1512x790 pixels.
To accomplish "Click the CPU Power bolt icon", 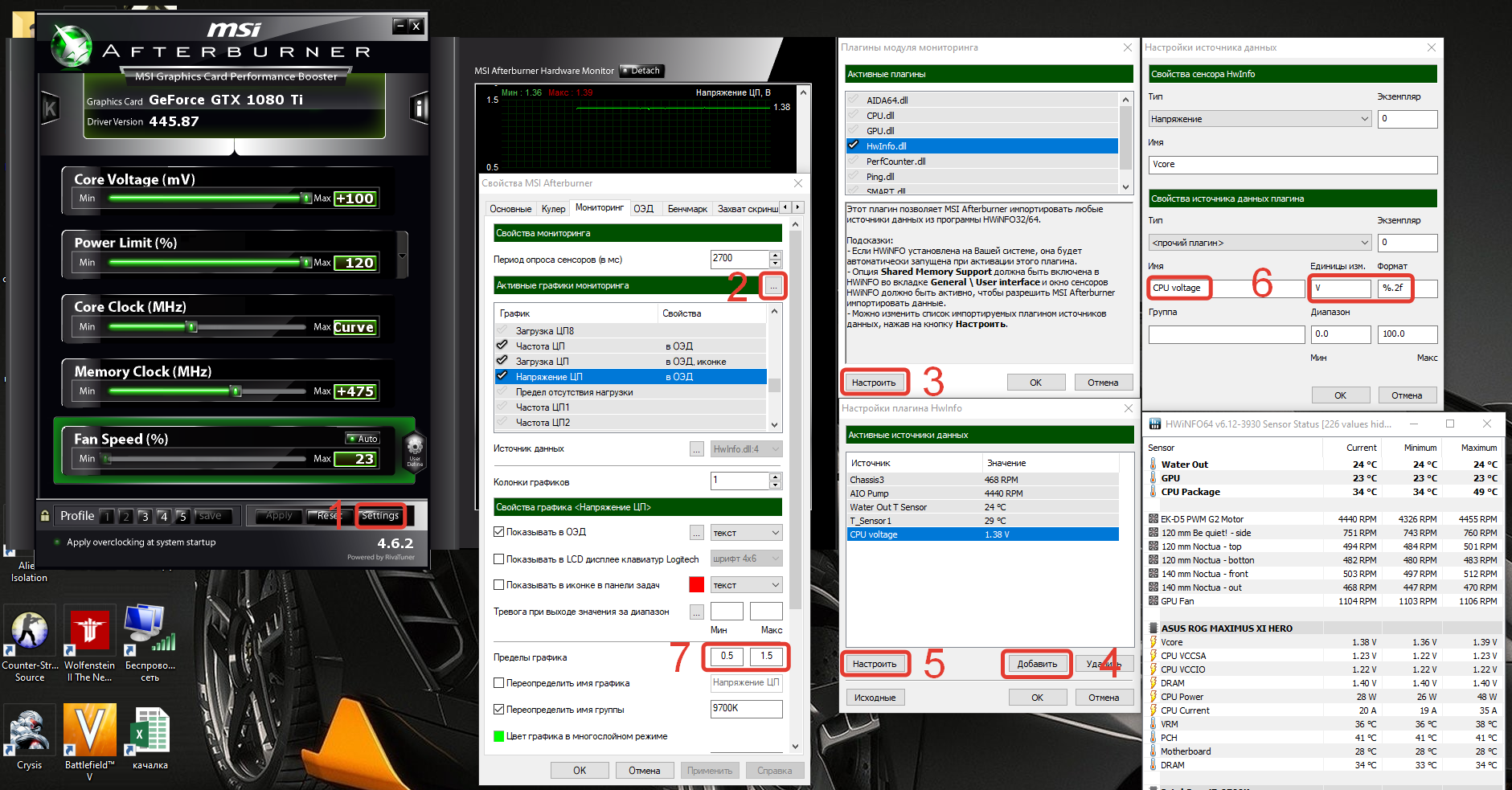I will 1153,697.
